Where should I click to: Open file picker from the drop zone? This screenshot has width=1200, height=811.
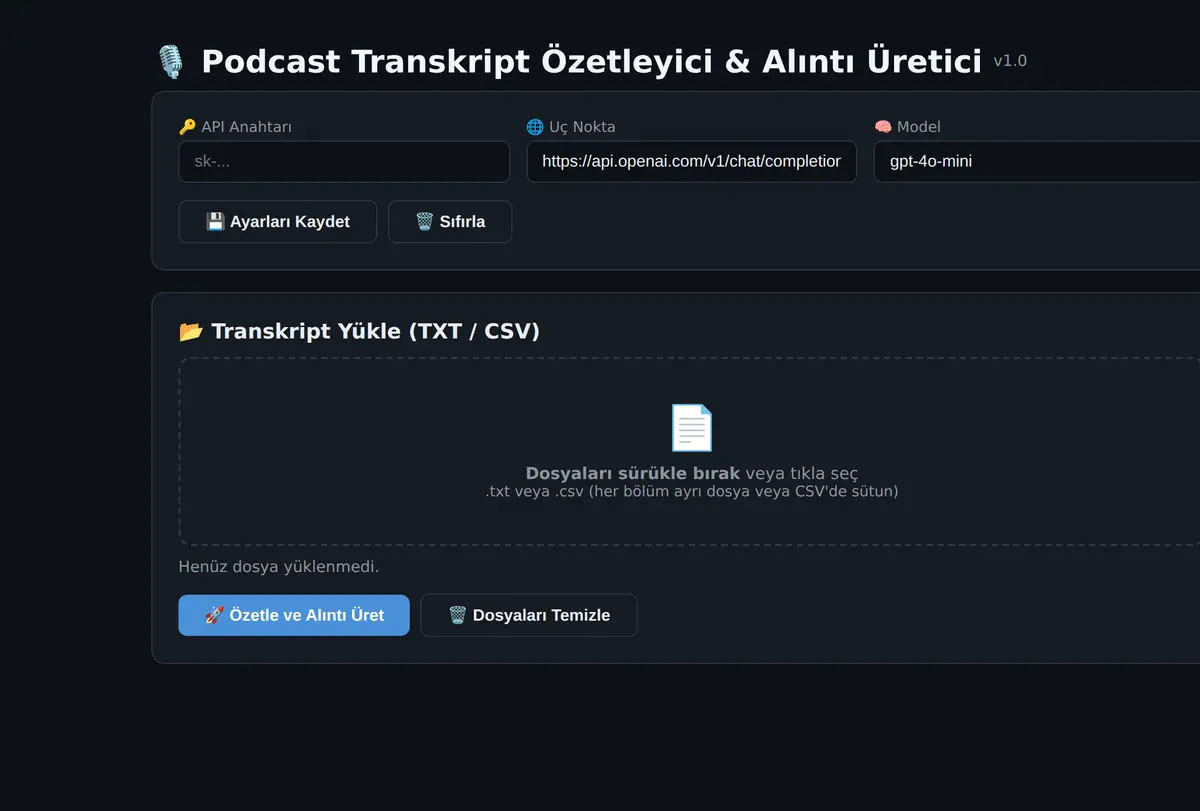(x=691, y=451)
